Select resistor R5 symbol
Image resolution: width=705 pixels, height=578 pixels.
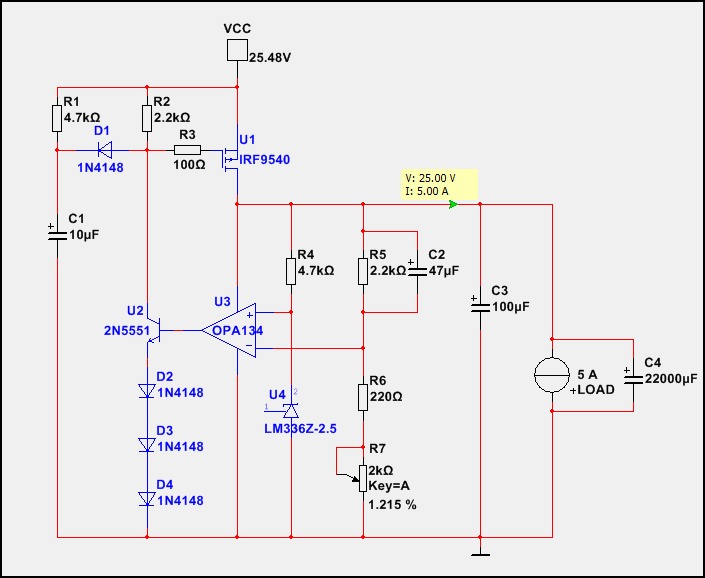[x=363, y=271]
